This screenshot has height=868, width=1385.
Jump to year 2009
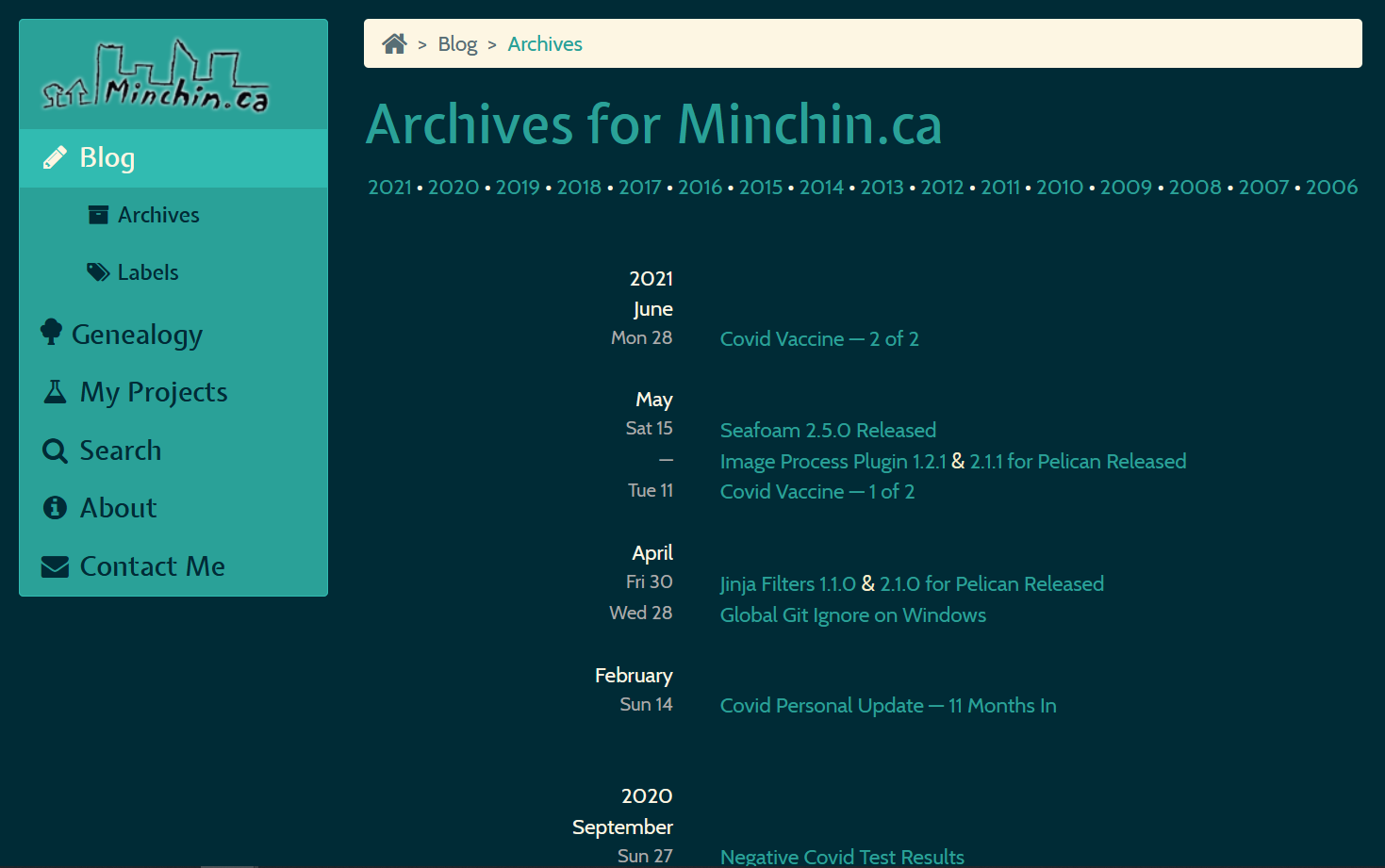click(1126, 187)
